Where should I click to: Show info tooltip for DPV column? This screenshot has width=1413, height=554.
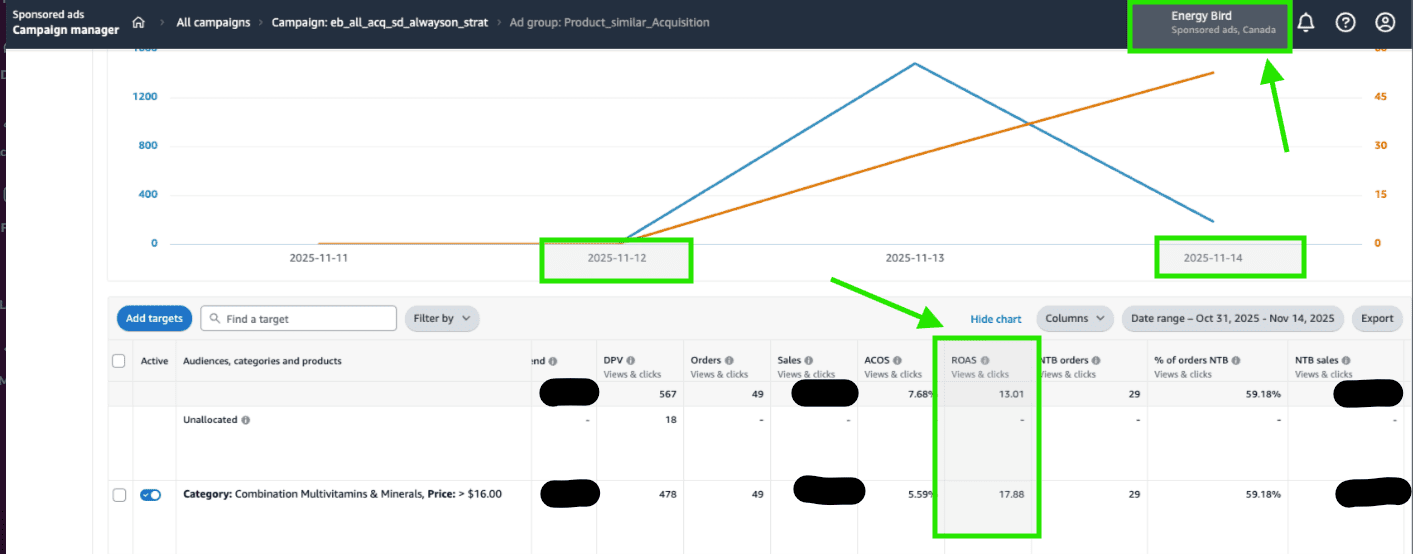coord(631,361)
